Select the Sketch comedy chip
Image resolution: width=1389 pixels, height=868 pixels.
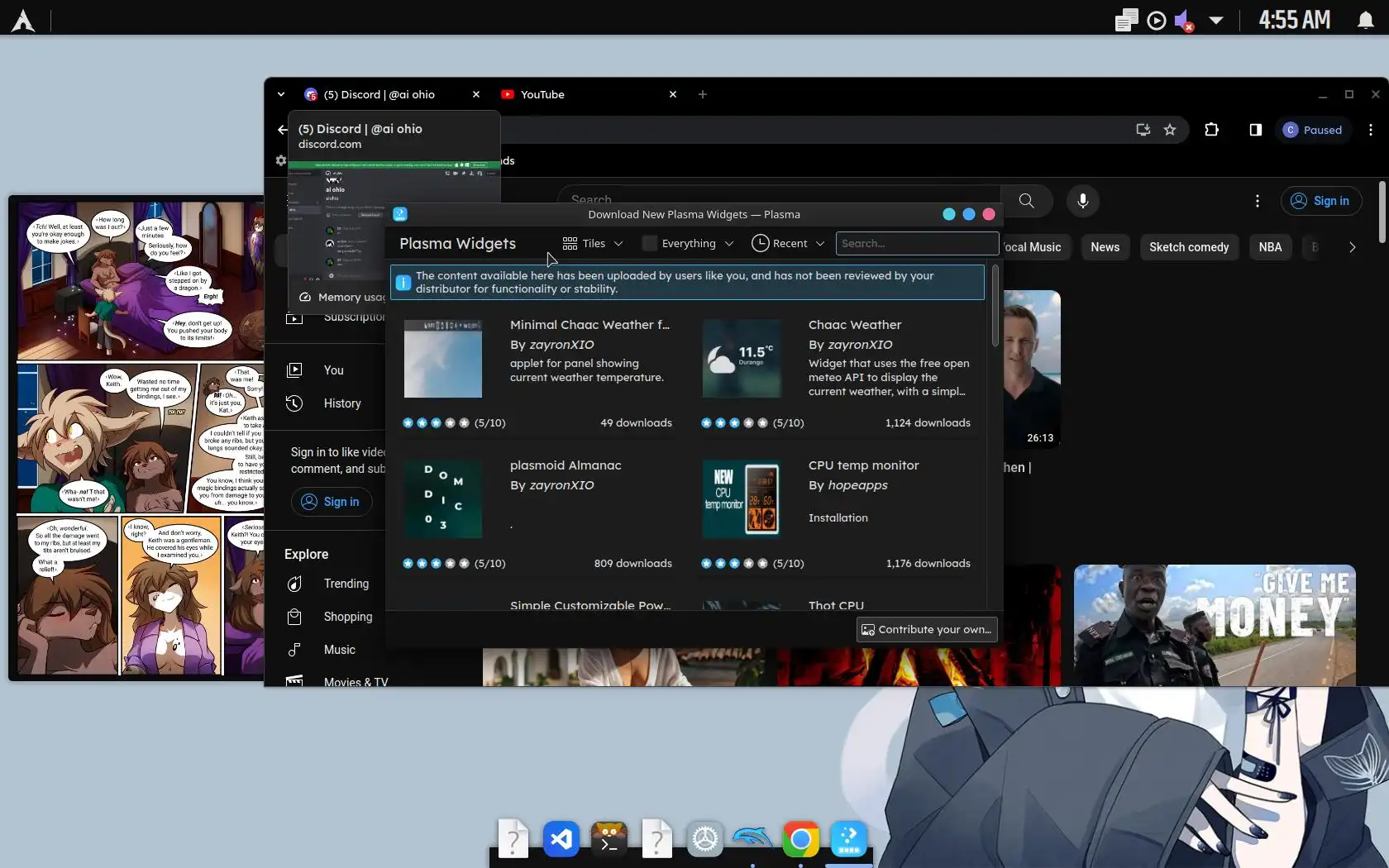[x=1189, y=247]
